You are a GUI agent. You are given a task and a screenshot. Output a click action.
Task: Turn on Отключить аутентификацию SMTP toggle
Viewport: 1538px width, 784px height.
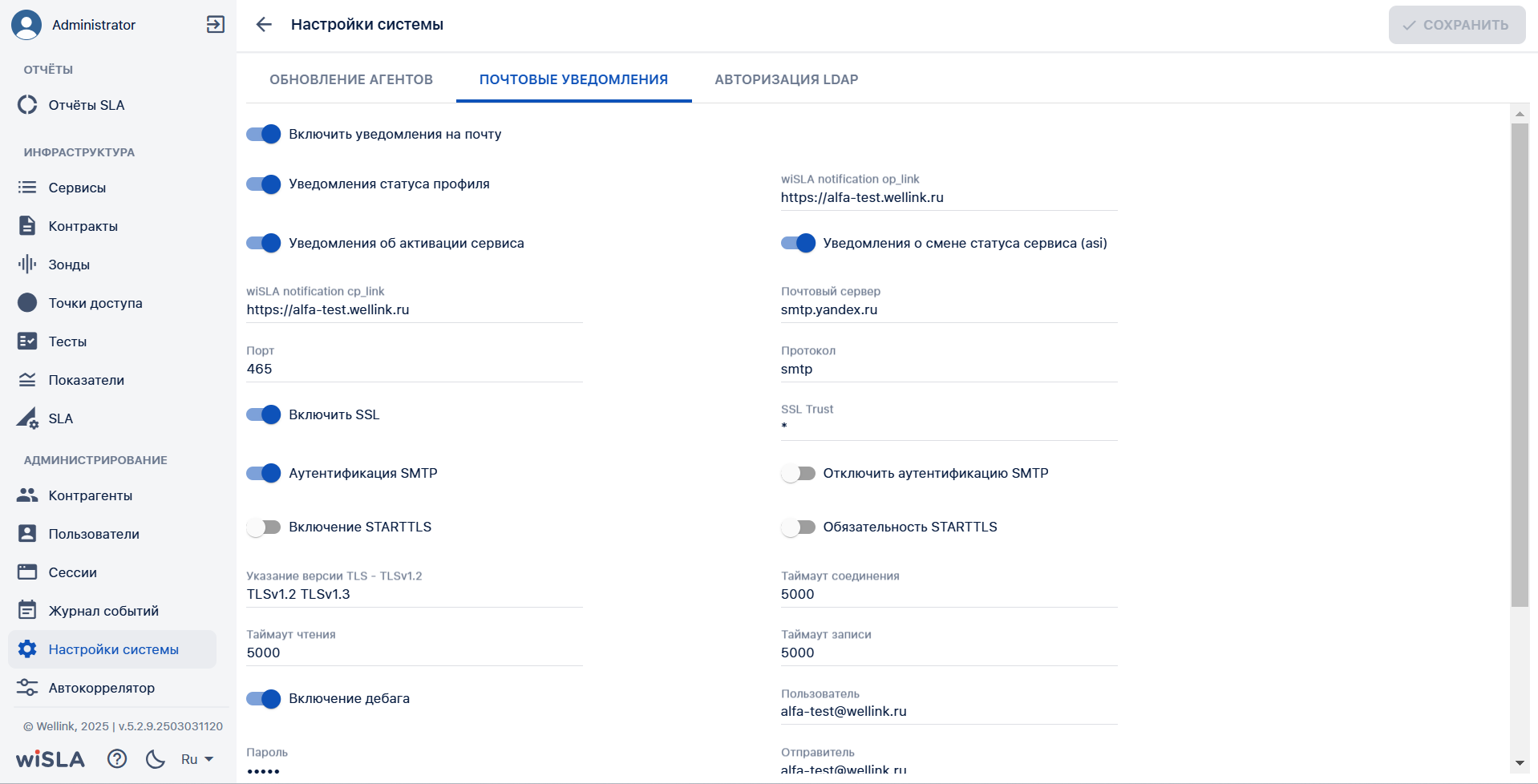[798, 473]
